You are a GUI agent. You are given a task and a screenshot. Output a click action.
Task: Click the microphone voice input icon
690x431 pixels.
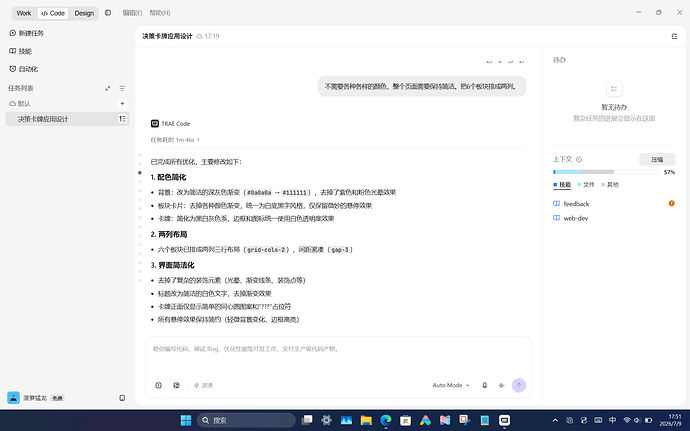[x=484, y=385]
